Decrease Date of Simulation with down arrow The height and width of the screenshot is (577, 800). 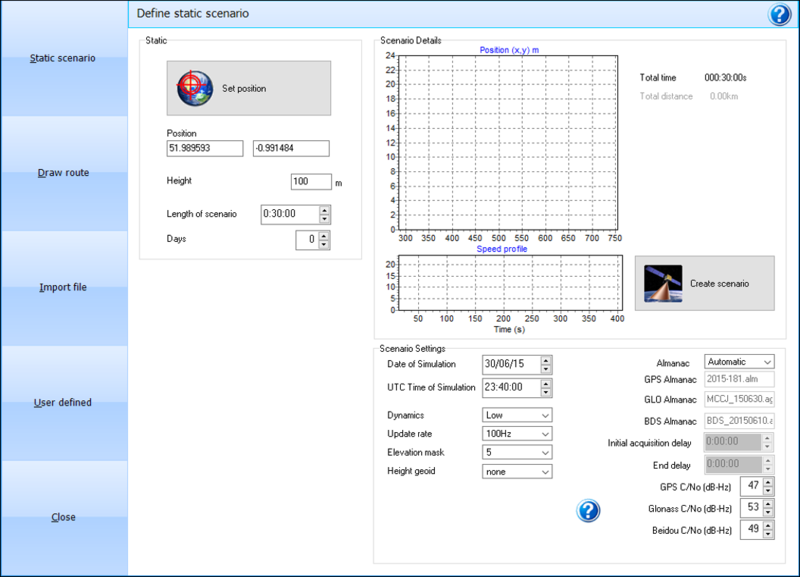coord(546,369)
